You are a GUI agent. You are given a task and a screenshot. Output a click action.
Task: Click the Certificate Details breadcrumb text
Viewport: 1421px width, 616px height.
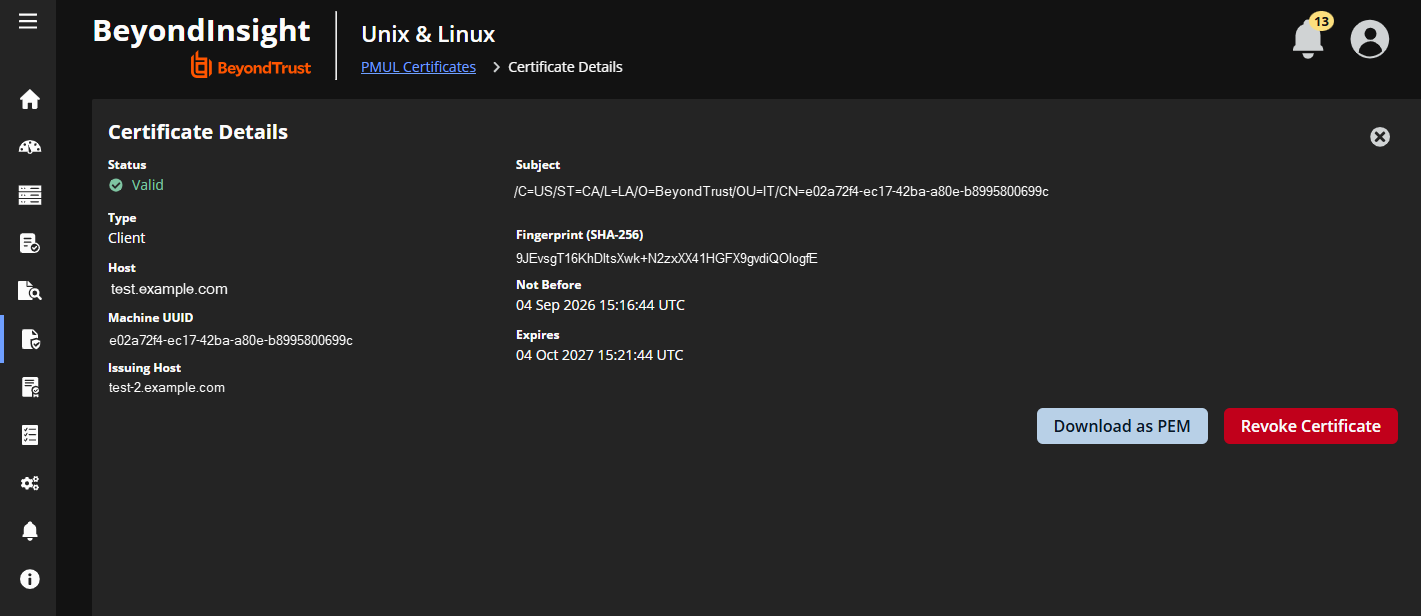point(565,67)
